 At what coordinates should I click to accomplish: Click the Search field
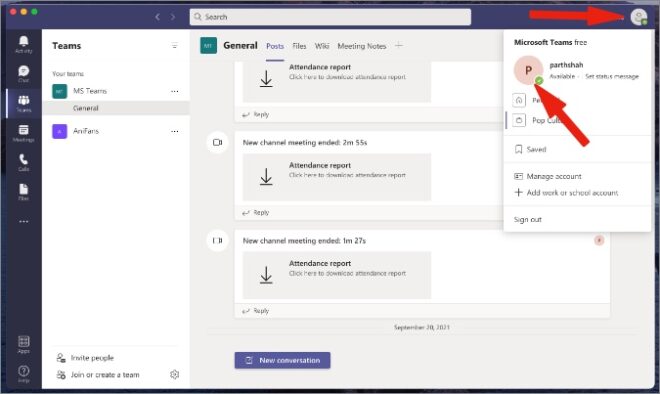330,17
